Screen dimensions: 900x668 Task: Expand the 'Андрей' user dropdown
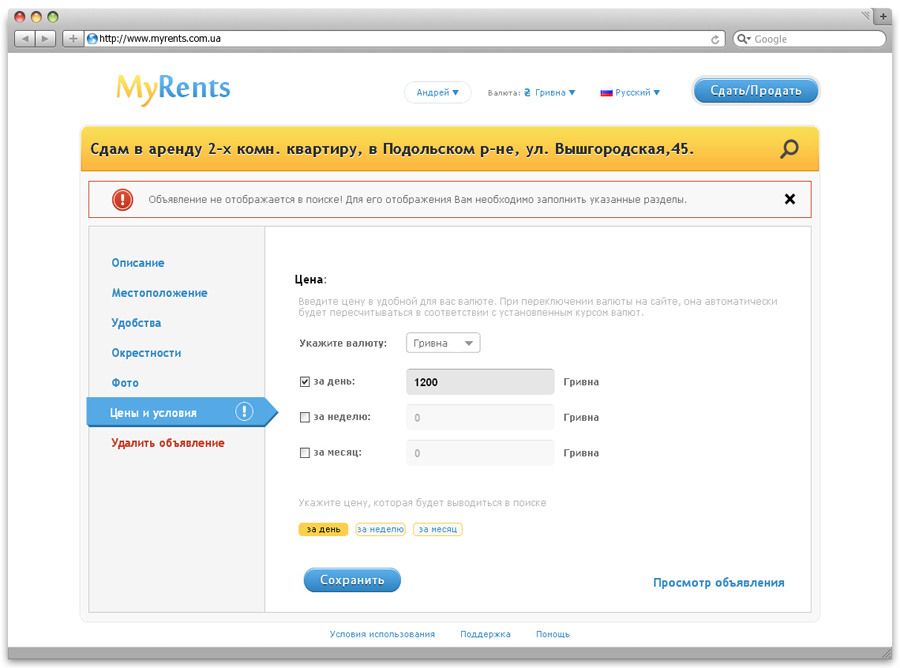click(437, 92)
